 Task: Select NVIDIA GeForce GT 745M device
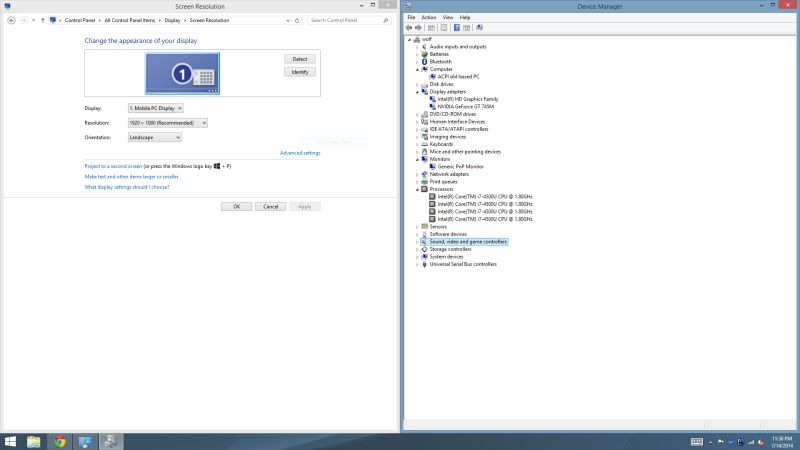[x=465, y=107]
